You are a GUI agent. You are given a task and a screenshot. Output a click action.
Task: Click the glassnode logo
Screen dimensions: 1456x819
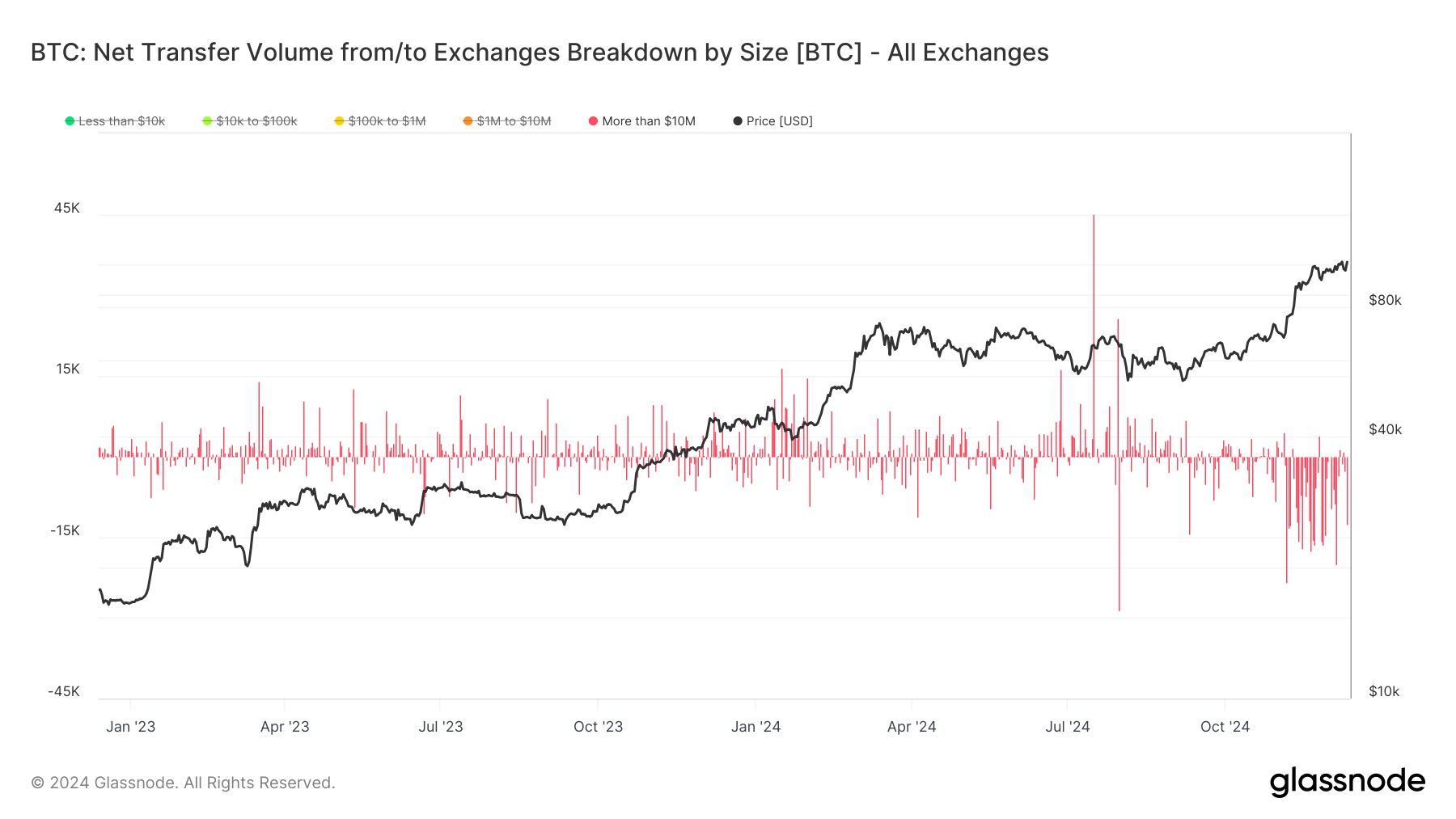point(1347,781)
